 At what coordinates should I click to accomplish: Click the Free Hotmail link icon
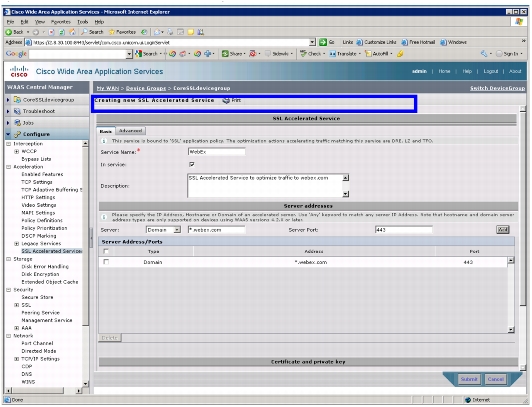tap(404, 42)
